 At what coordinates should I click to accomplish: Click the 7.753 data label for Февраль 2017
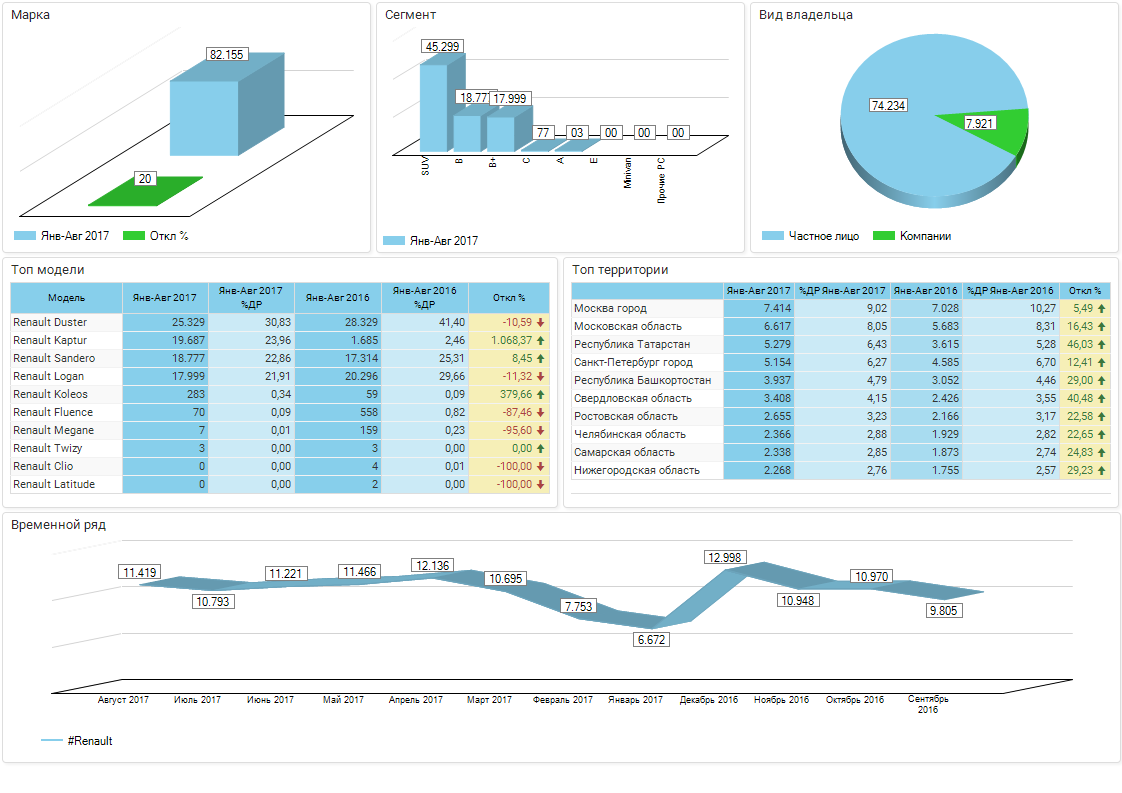point(578,606)
